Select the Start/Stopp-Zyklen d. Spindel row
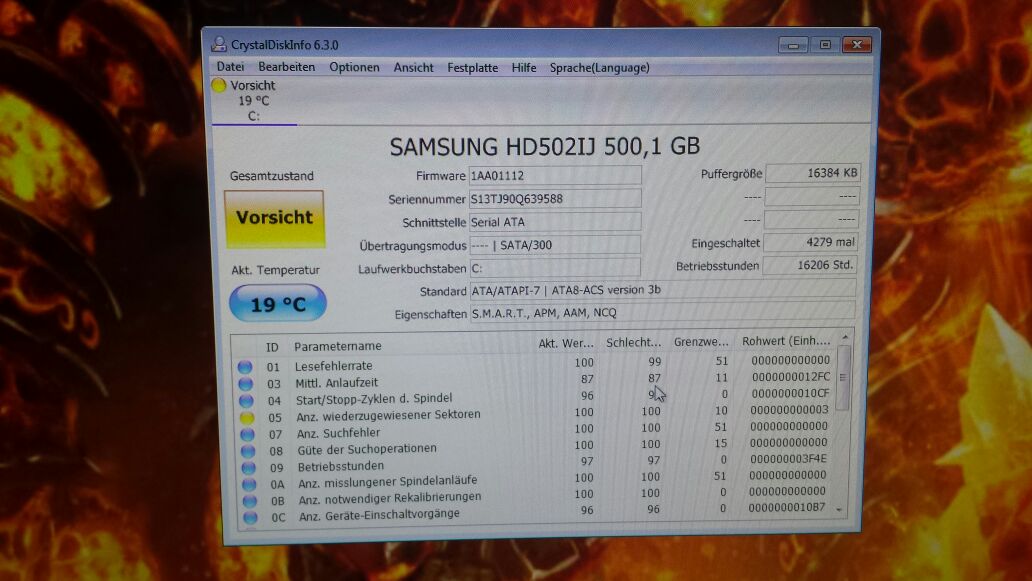Screen dimensions: 1032x581 point(534,396)
